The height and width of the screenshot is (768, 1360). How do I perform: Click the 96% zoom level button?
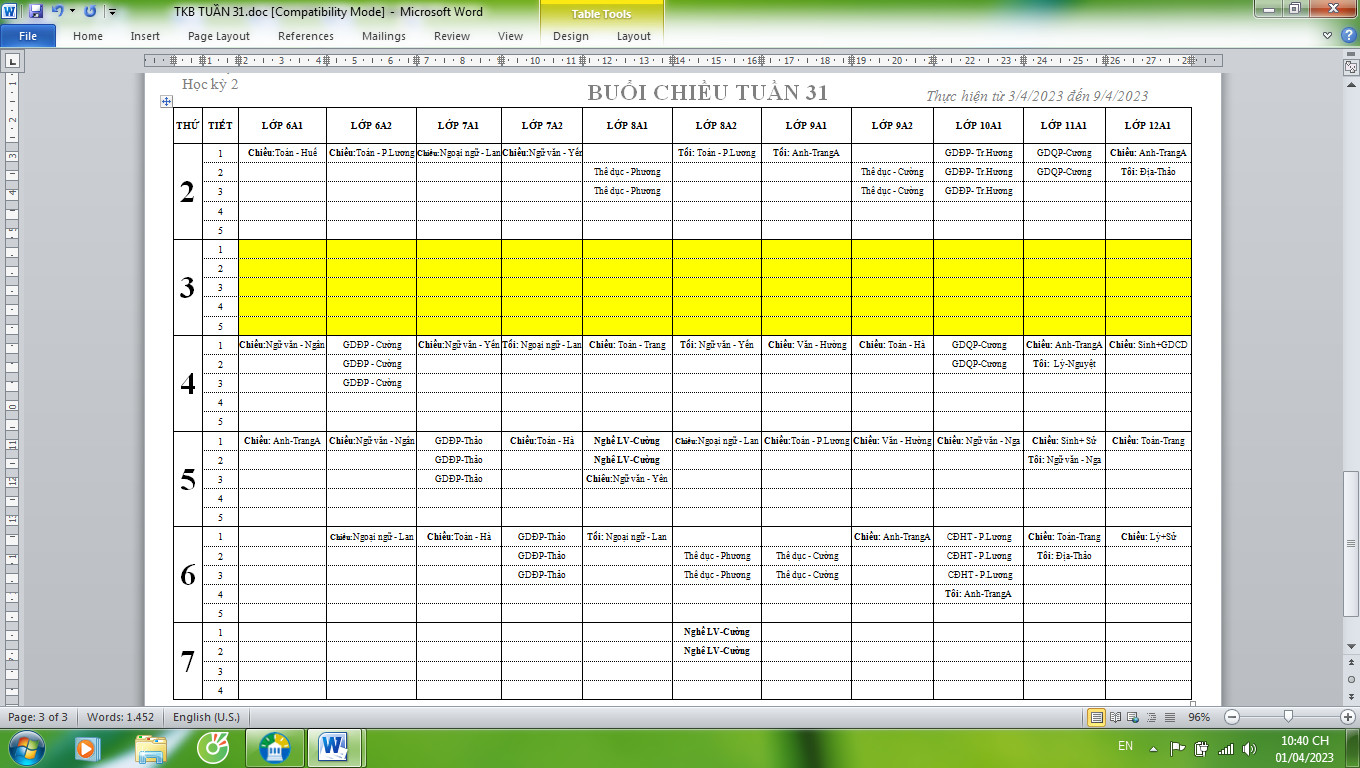point(1198,717)
